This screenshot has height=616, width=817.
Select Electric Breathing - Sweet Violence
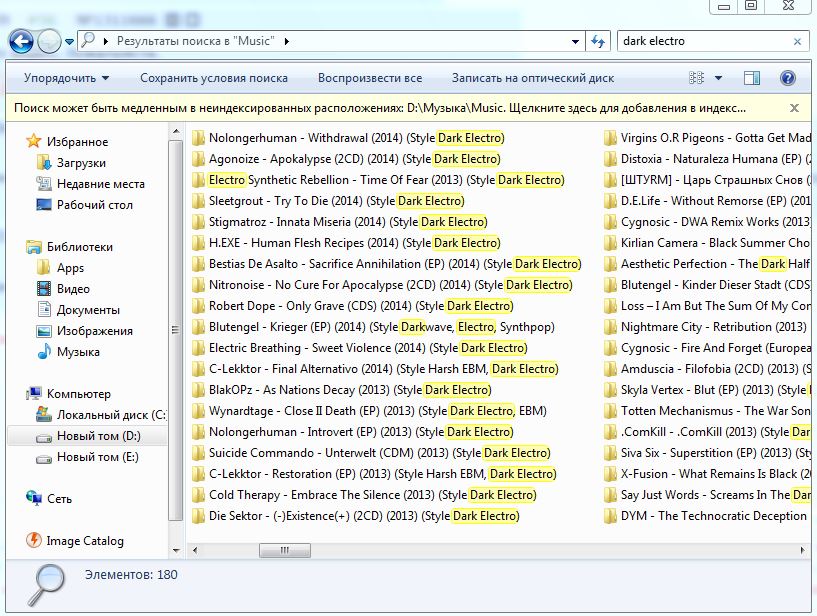[359, 348]
